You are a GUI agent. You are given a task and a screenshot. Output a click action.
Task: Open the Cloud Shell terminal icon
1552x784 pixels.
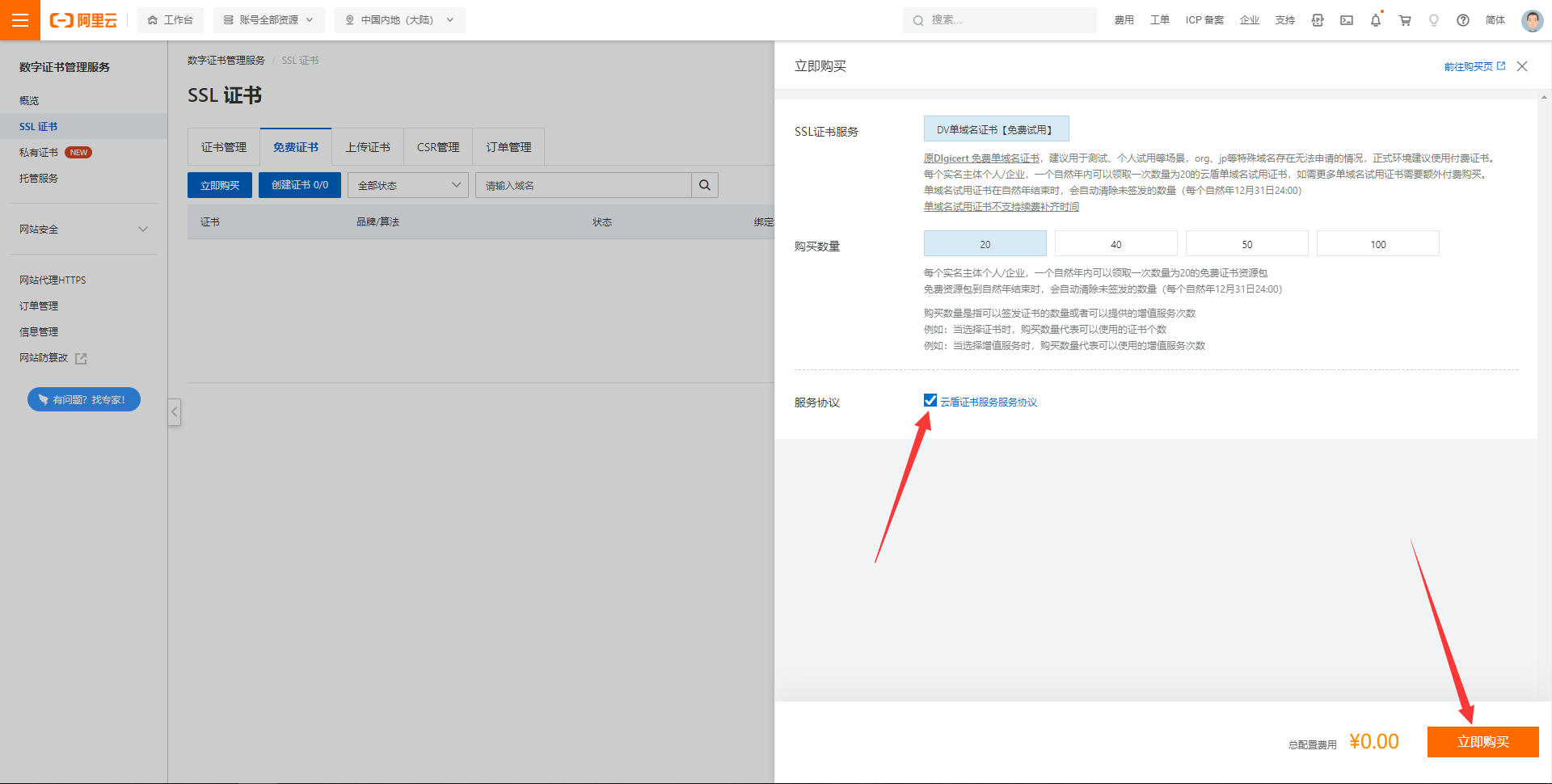coord(1347,20)
